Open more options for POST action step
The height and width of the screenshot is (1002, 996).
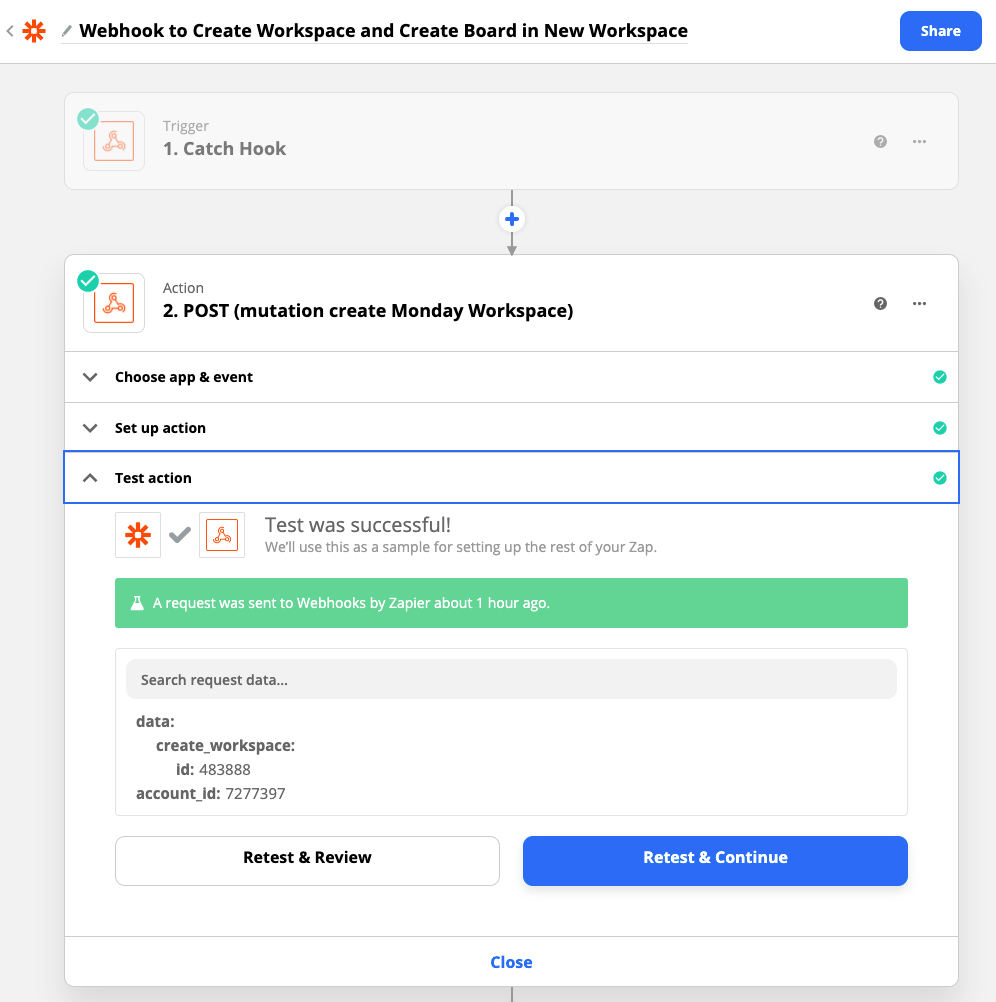pyautogui.click(x=919, y=304)
